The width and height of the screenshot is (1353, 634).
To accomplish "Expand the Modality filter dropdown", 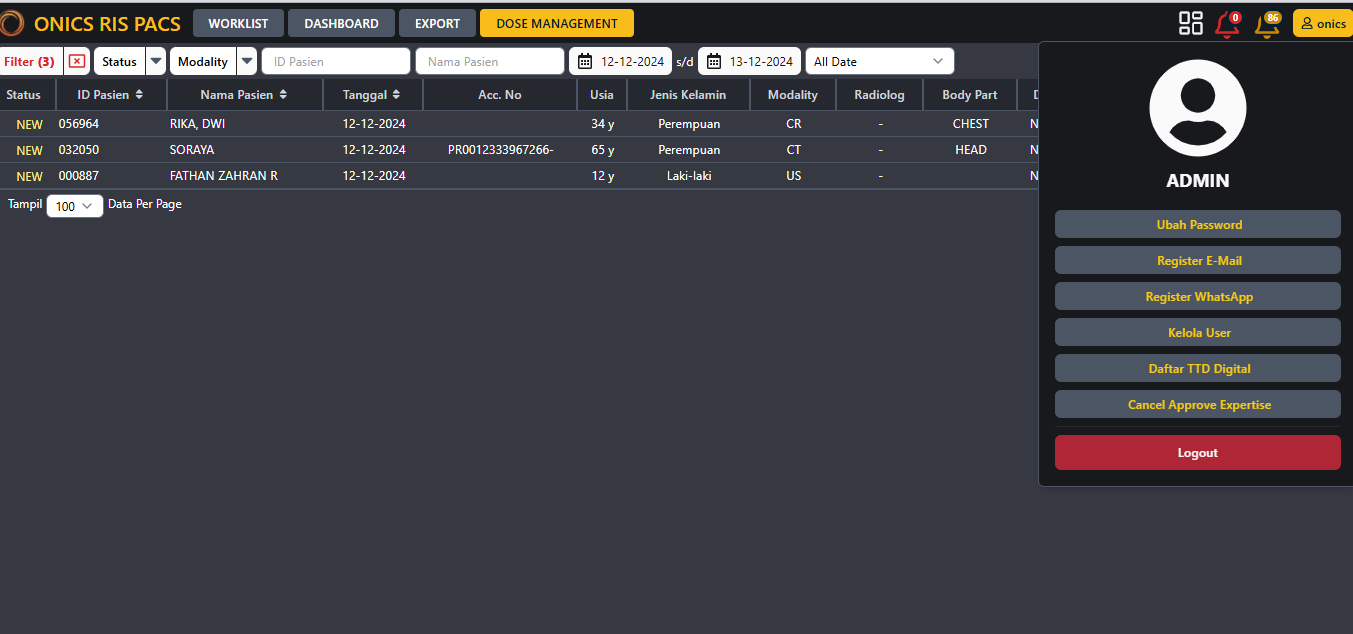I will [246, 61].
